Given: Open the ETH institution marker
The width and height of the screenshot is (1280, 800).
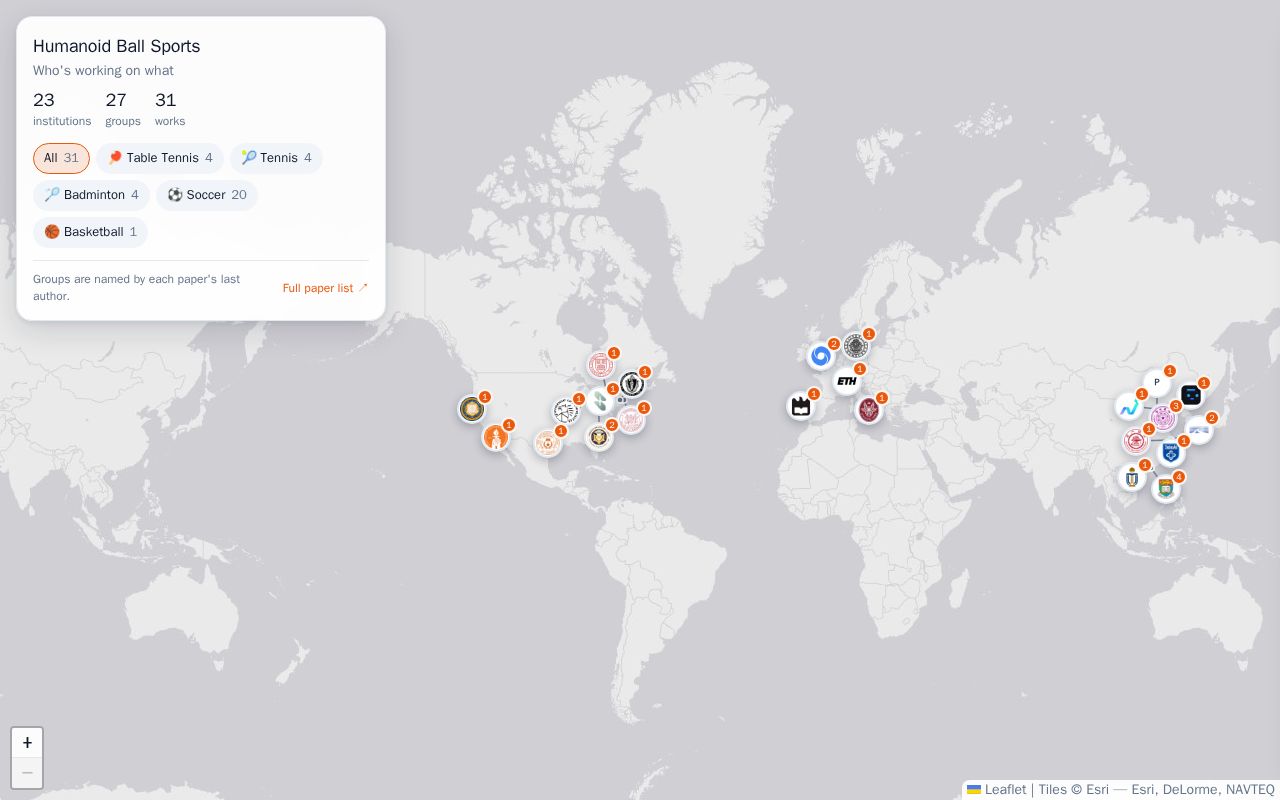Looking at the screenshot, I should (x=847, y=381).
